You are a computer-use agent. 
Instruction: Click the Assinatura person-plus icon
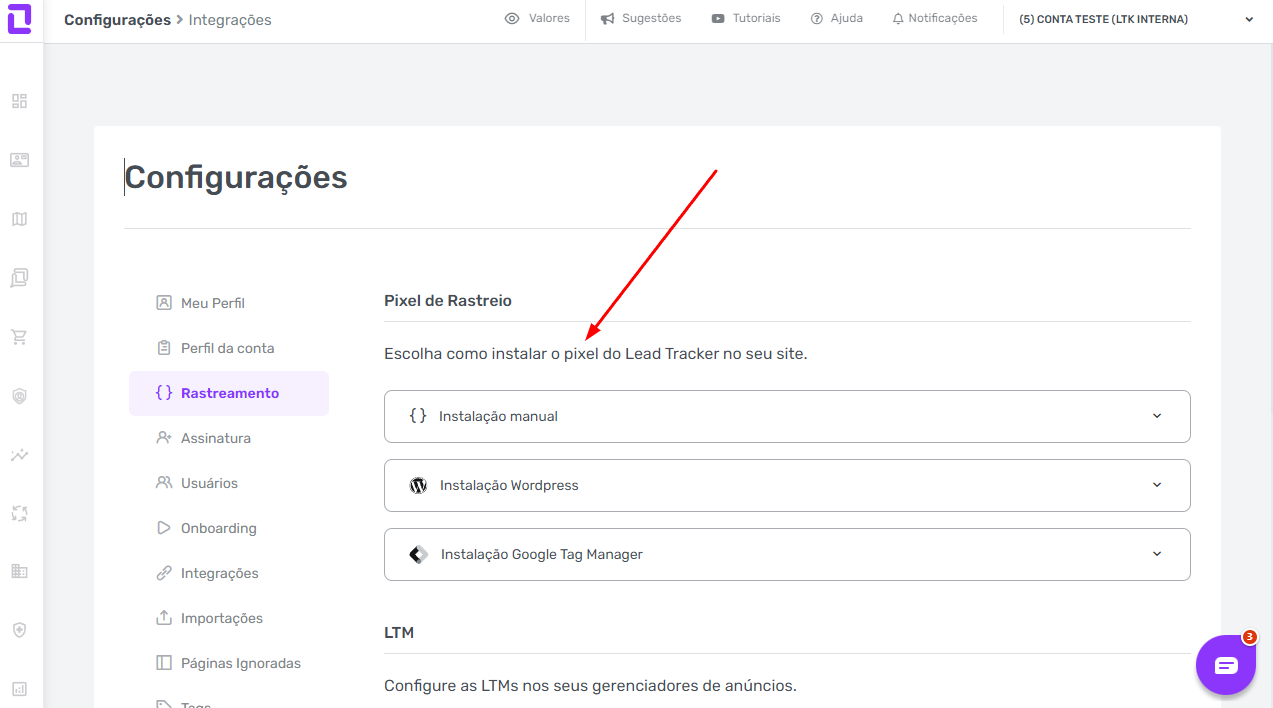pos(164,438)
